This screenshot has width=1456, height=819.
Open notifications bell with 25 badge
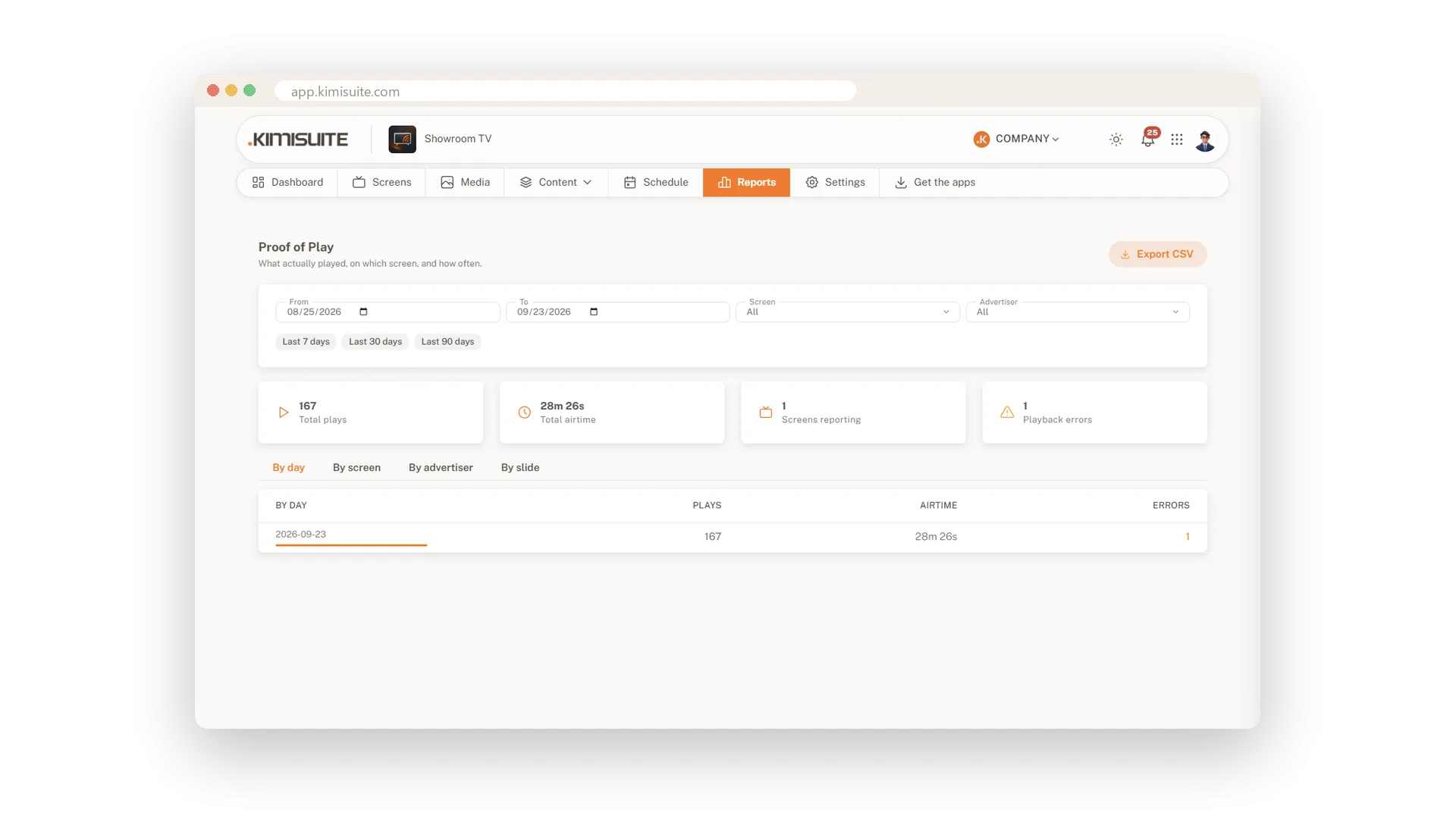tap(1148, 139)
